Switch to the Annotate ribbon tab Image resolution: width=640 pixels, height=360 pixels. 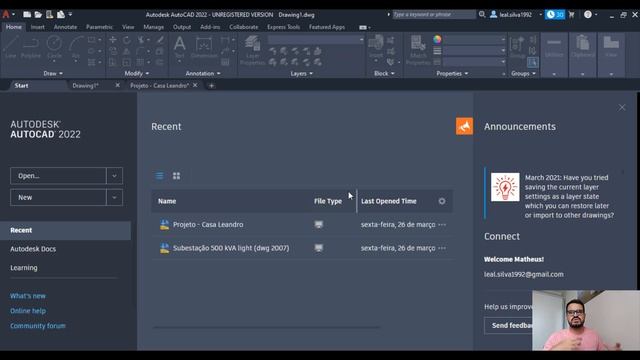point(65,27)
